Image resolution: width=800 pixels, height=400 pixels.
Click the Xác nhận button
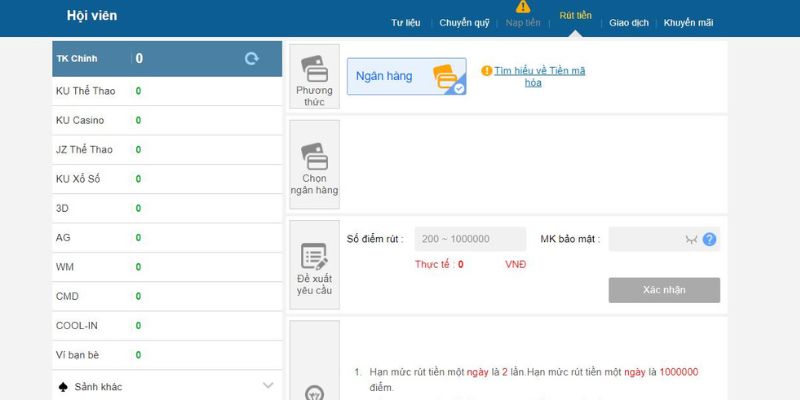664,290
